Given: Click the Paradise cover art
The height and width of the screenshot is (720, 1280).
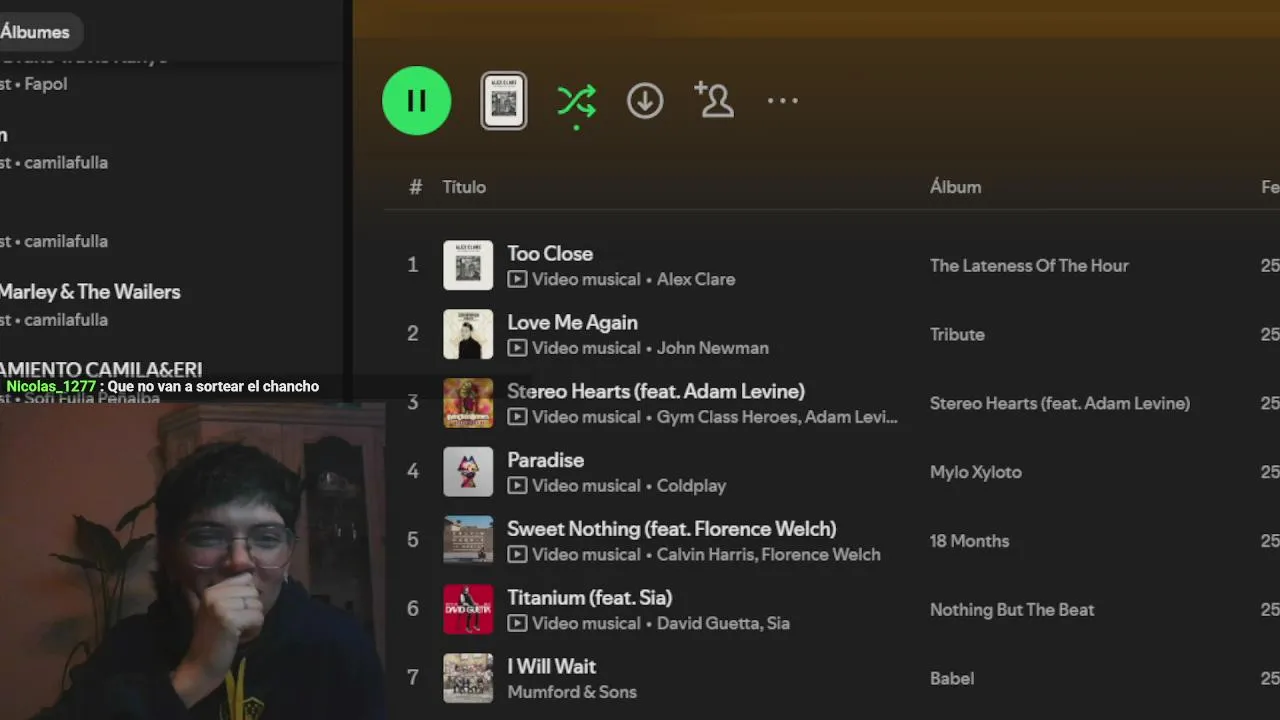Looking at the screenshot, I should [x=468, y=472].
